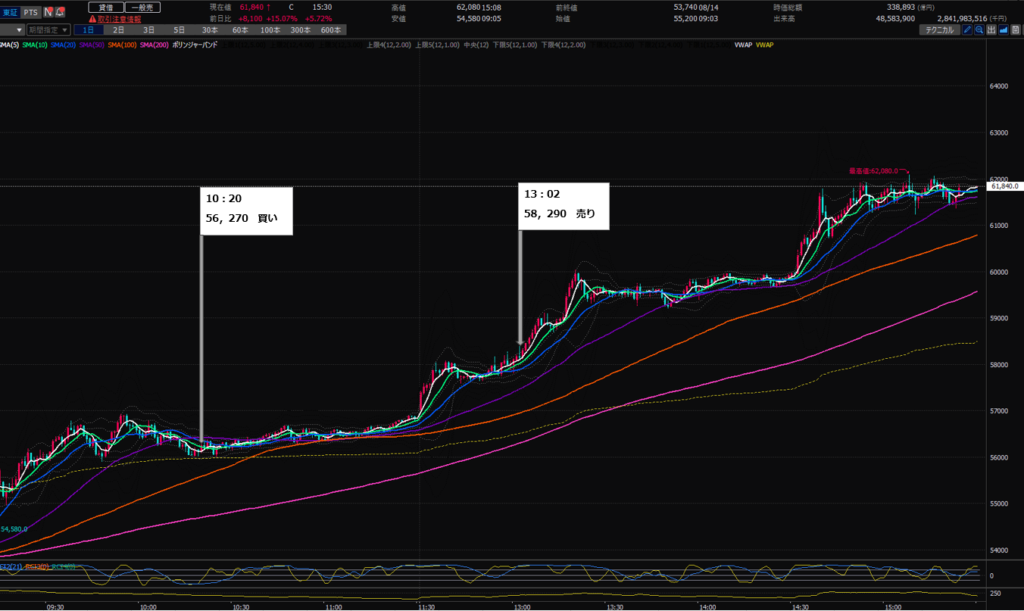Click the low price 54,580 header value
The width and height of the screenshot is (1024, 611).
click(468, 19)
